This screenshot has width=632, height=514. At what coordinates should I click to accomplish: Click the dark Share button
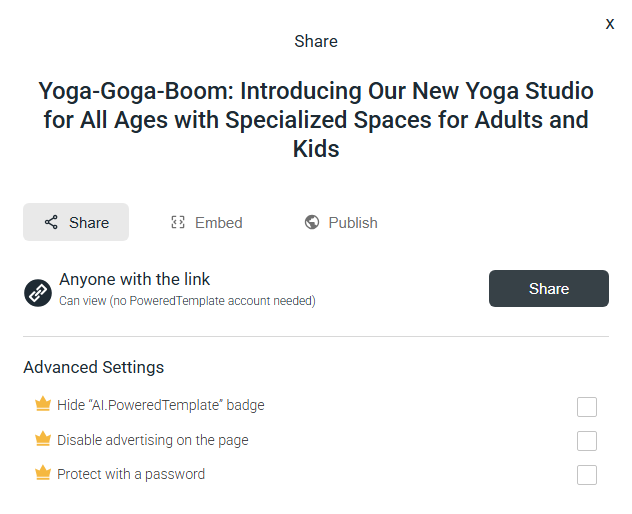pos(549,289)
